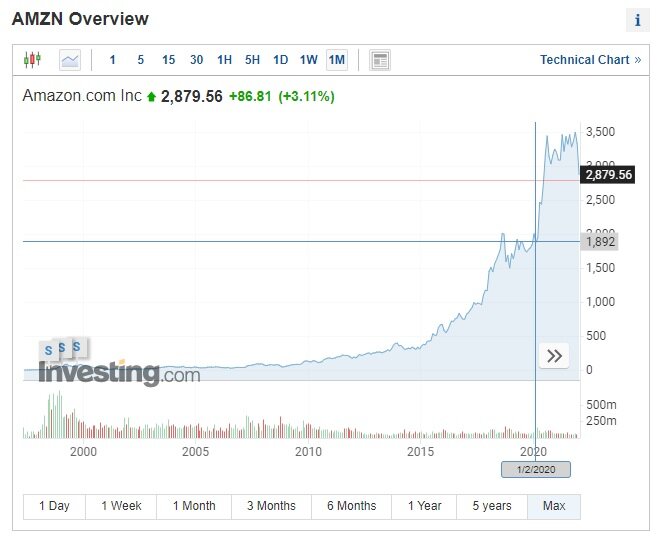Click the first S split marker
The image size is (665, 545).
coord(48,350)
